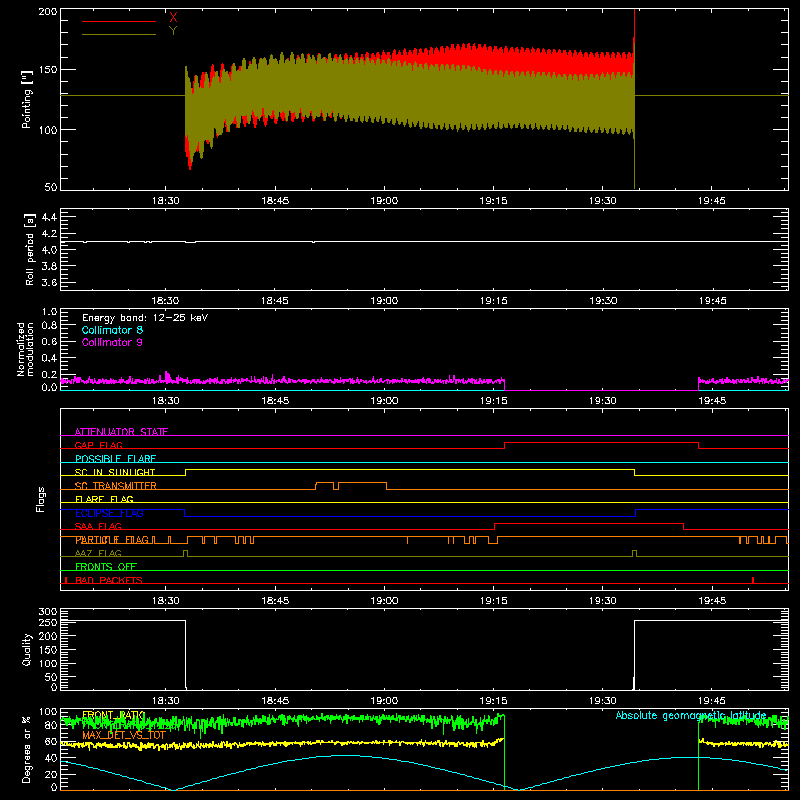Screen dimensions: 800x800
Task: Click 19:00 under the Roll period plot
Action: click(x=384, y=301)
